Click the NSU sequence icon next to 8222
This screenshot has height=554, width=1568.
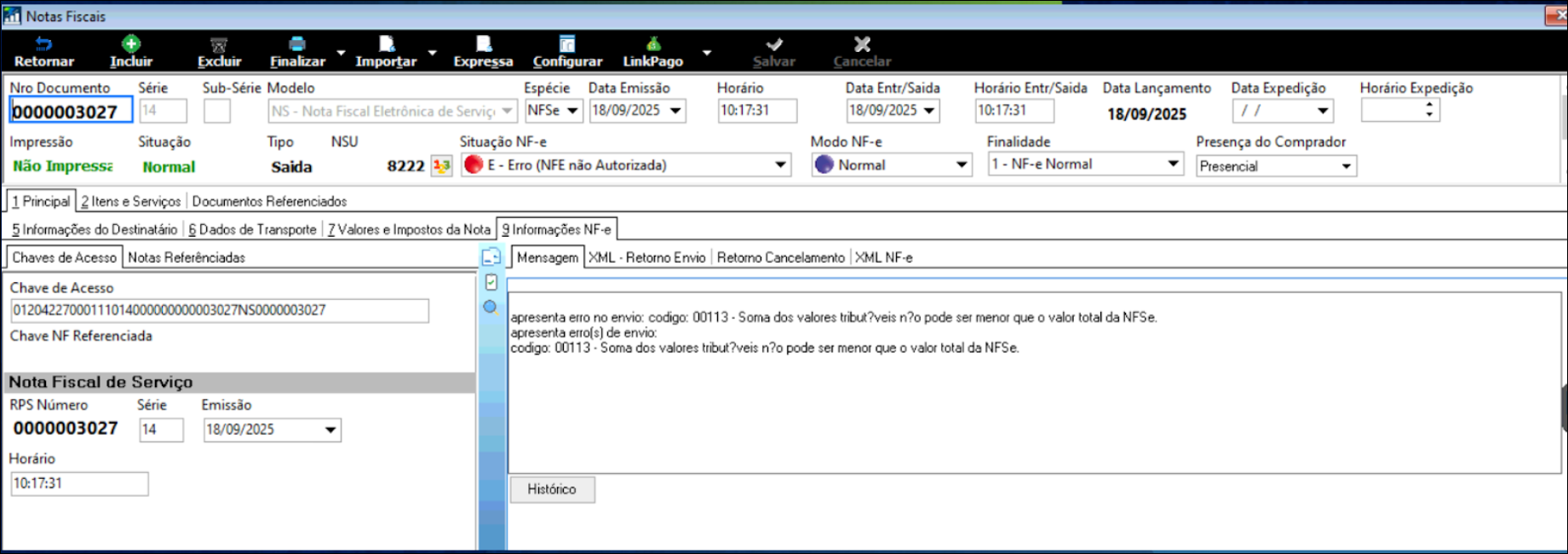pos(441,165)
